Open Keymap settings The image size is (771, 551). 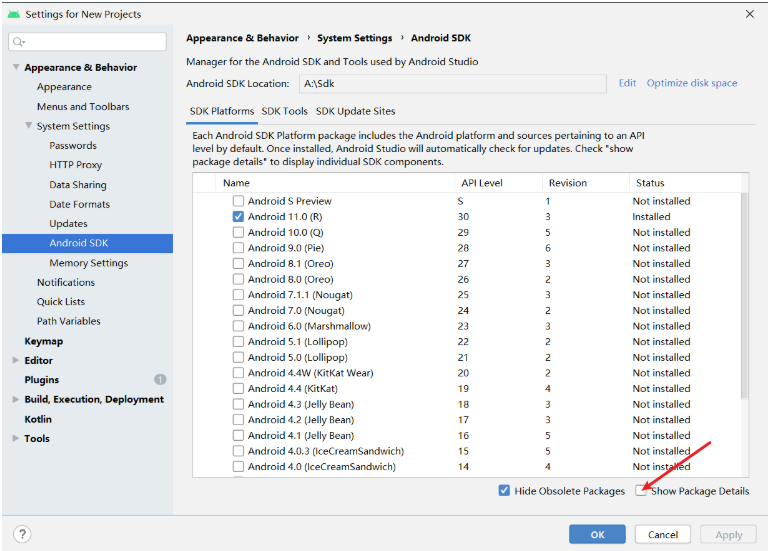[44, 341]
